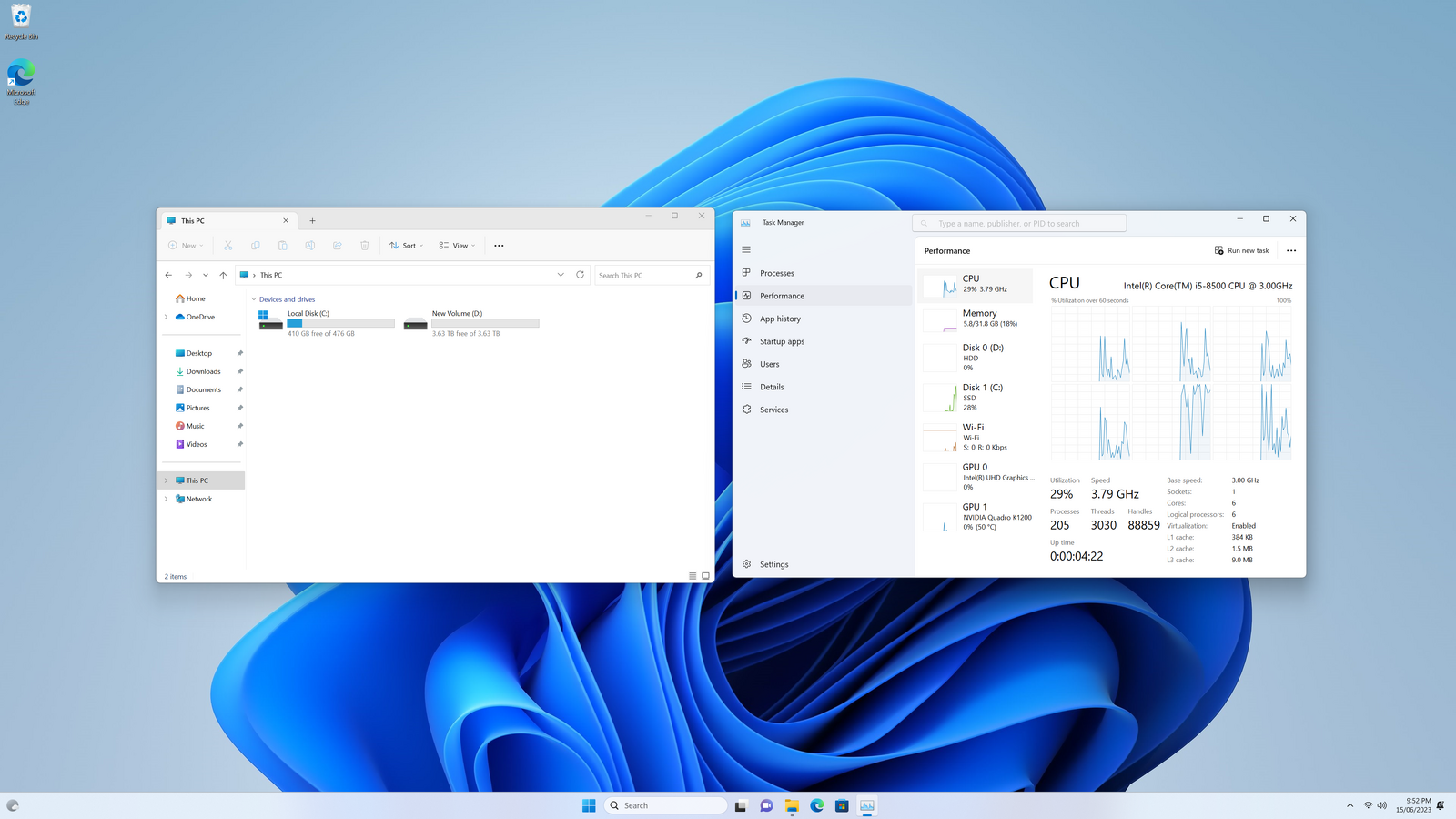Open the View dropdown menu
Screen dimensions: 1456x819
point(457,246)
